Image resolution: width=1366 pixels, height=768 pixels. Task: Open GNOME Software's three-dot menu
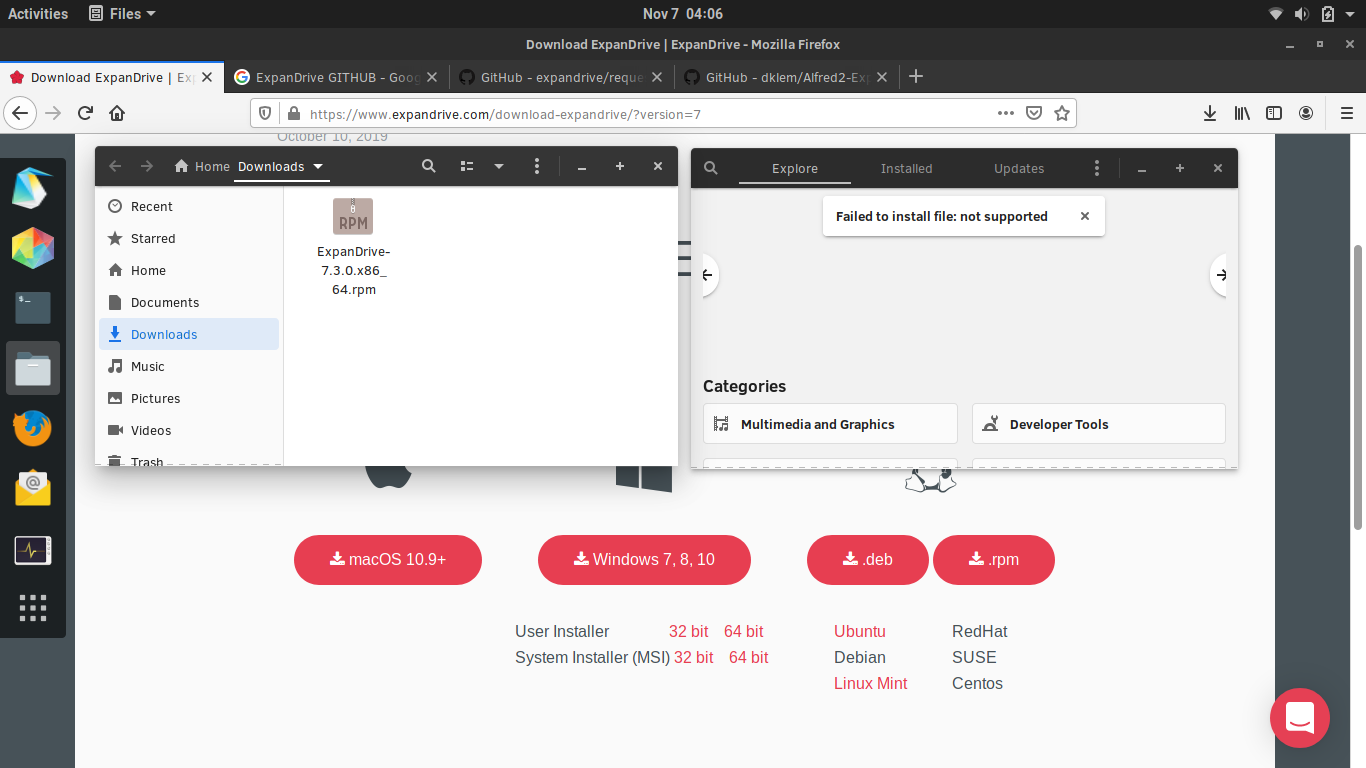(1097, 168)
